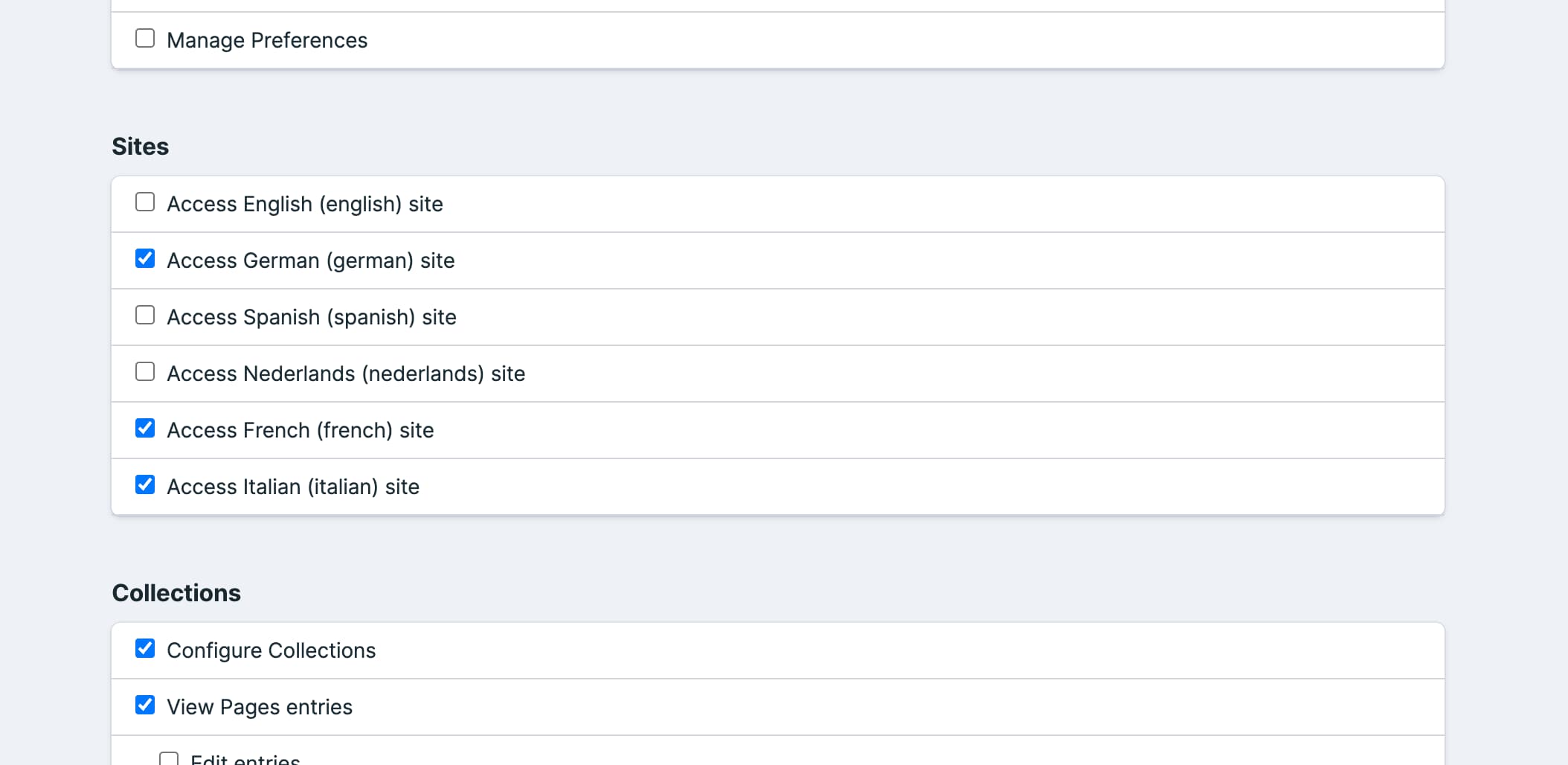Uncheck the Configure Collections checkbox
Screen dimensions: 1568x765
pos(145,648)
